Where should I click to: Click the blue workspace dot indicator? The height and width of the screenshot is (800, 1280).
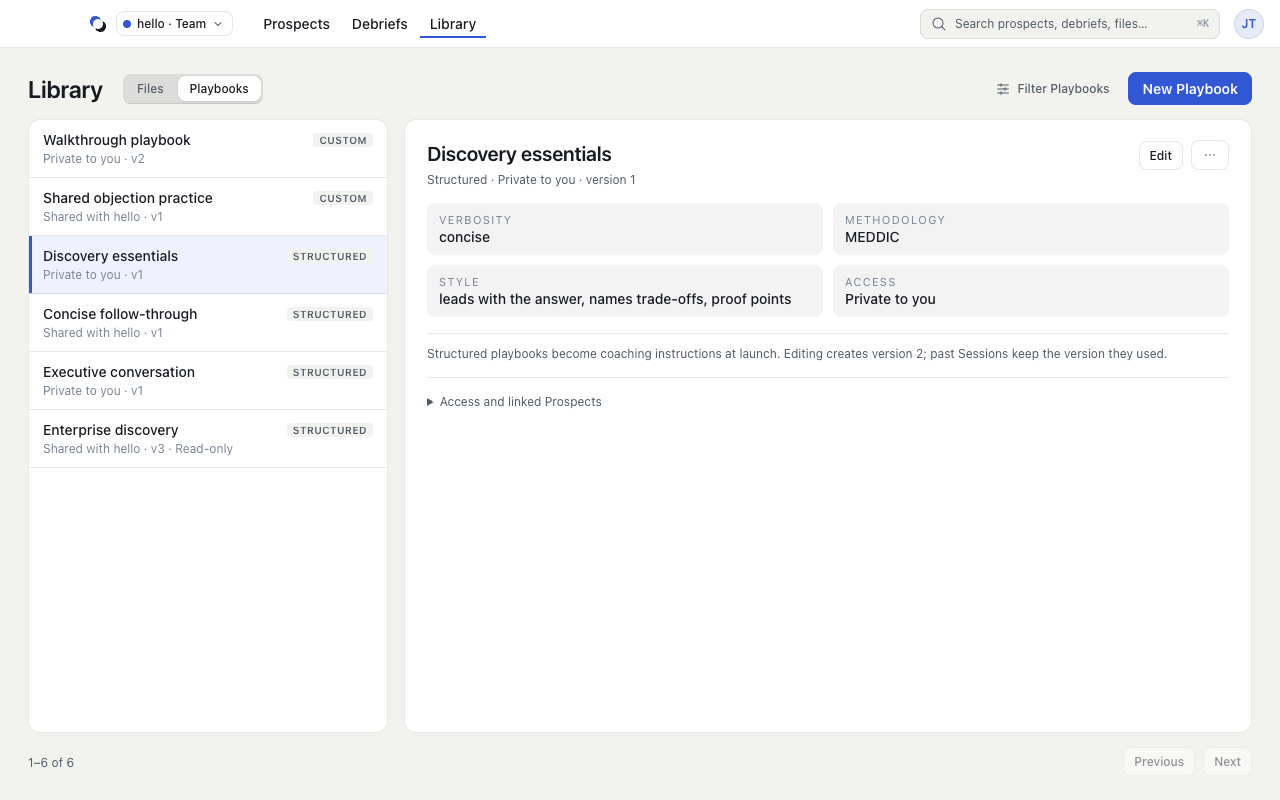pos(127,24)
